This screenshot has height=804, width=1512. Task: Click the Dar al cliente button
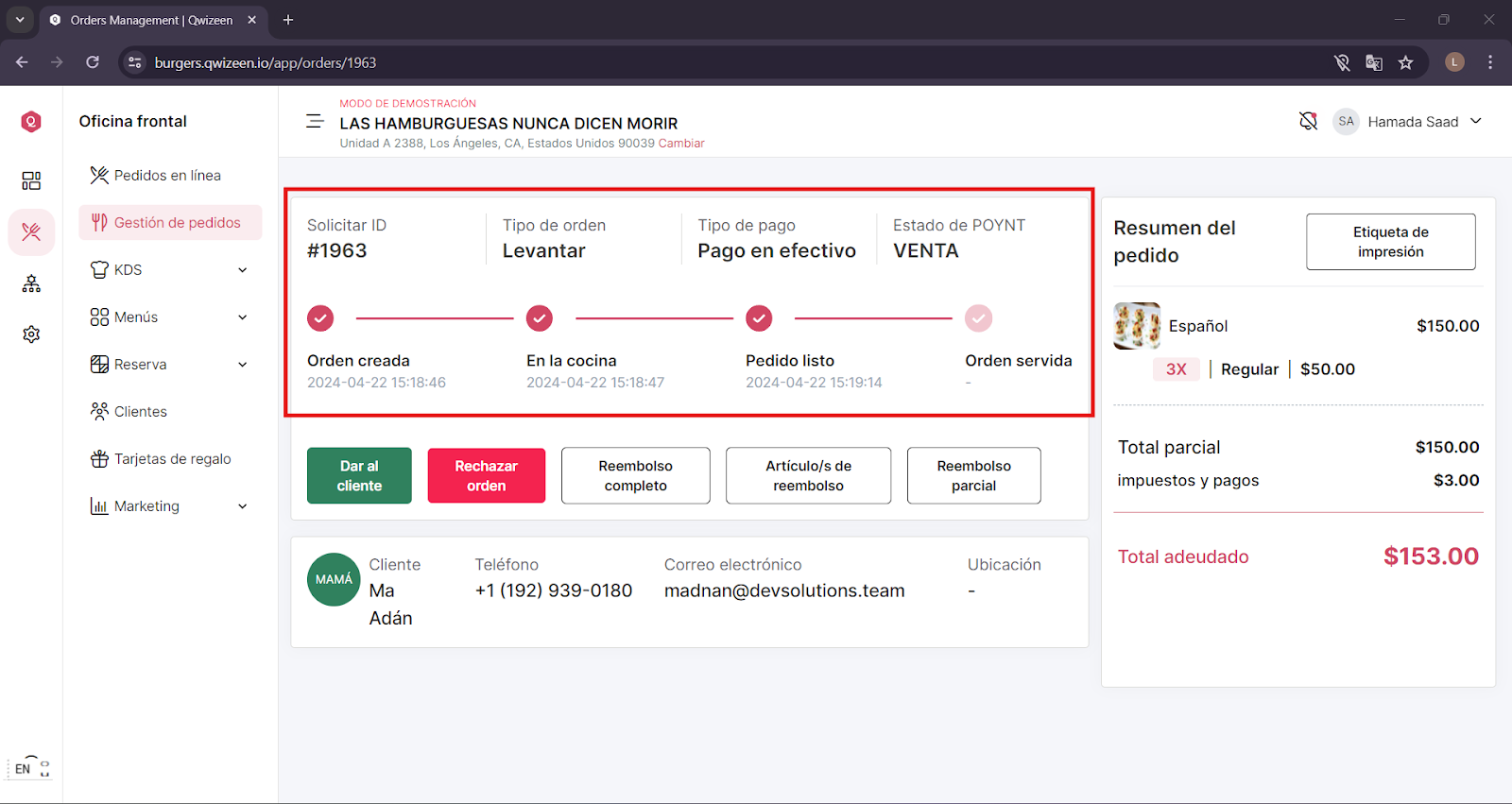tap(359, 475)
